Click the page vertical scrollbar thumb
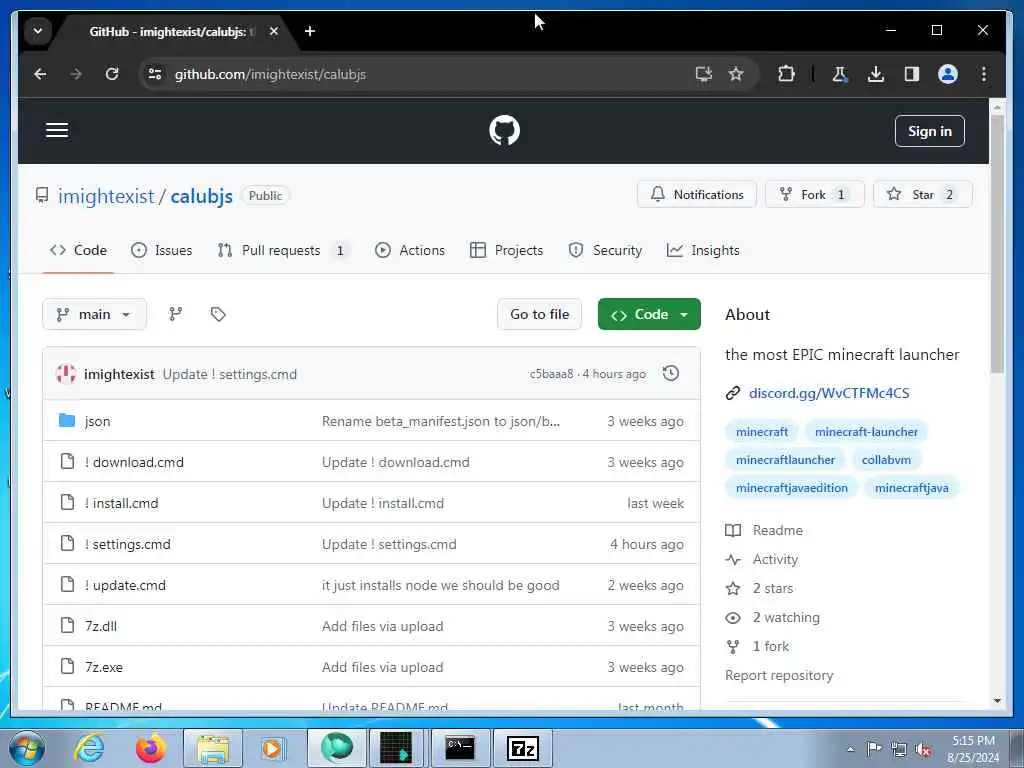Image resolution: width=1024 pixels, height=768 pixels. (997, 243)
